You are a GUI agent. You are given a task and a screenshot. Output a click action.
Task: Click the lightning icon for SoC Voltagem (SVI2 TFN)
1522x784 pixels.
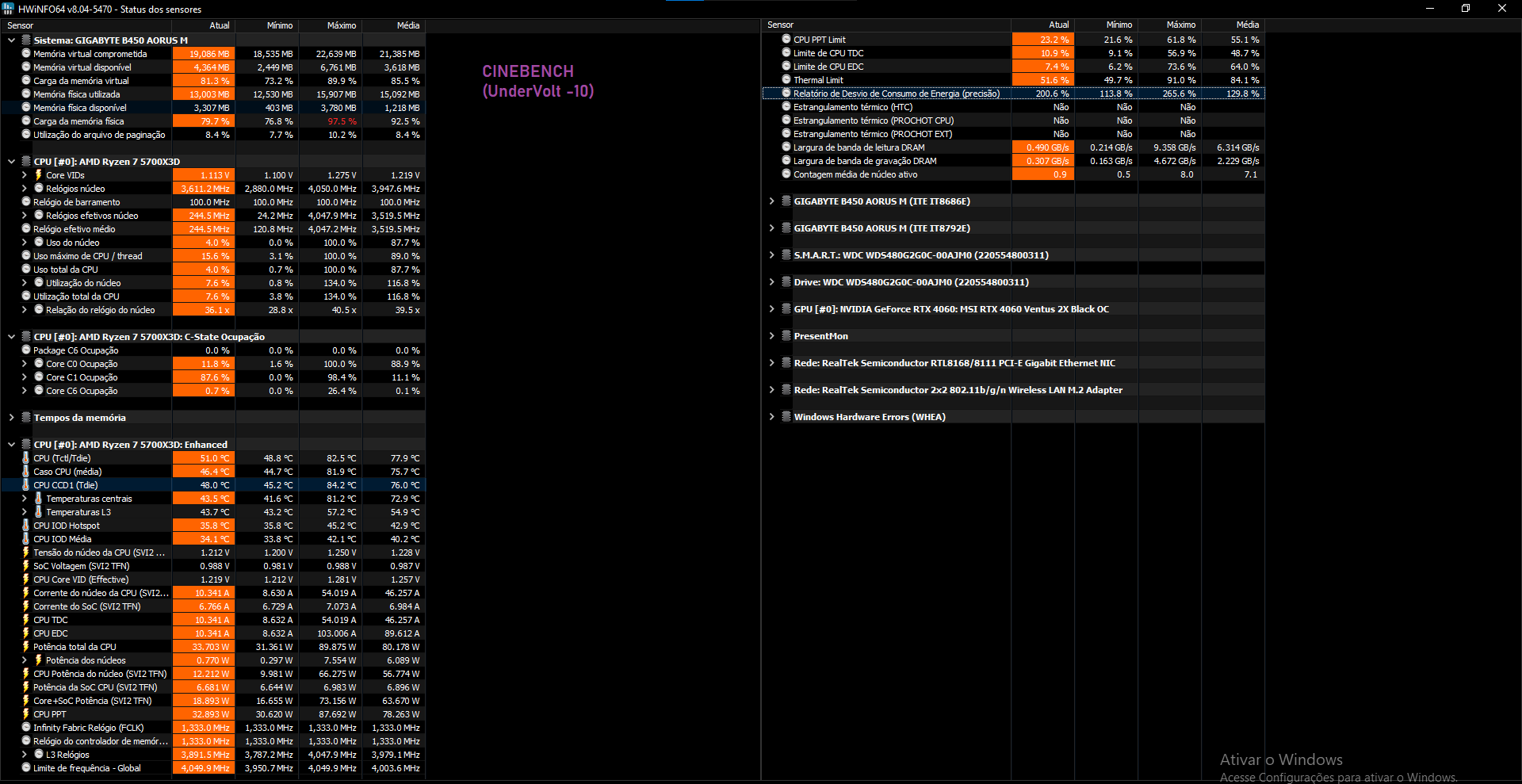[26, 566]
